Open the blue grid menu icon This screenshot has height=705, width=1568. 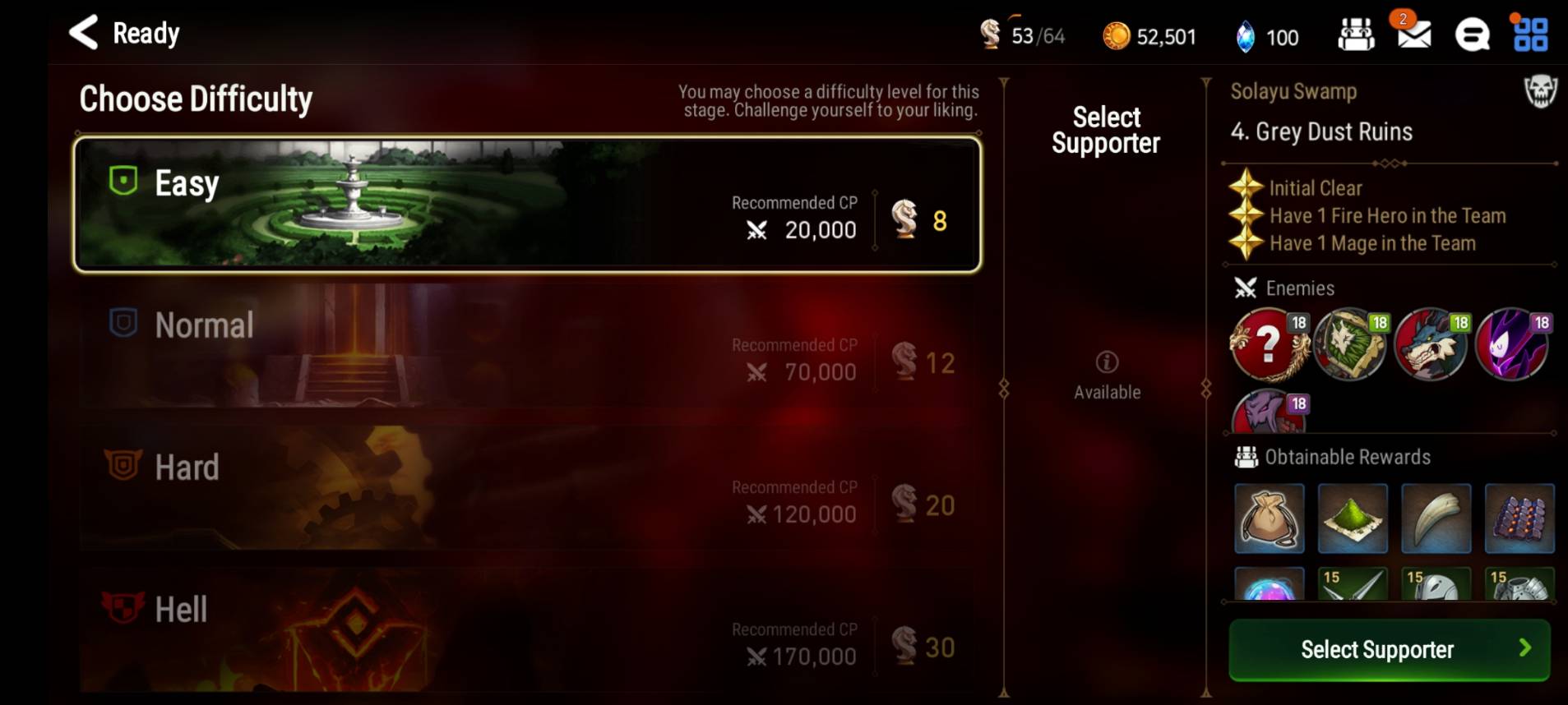click(x=1530, y=34)
